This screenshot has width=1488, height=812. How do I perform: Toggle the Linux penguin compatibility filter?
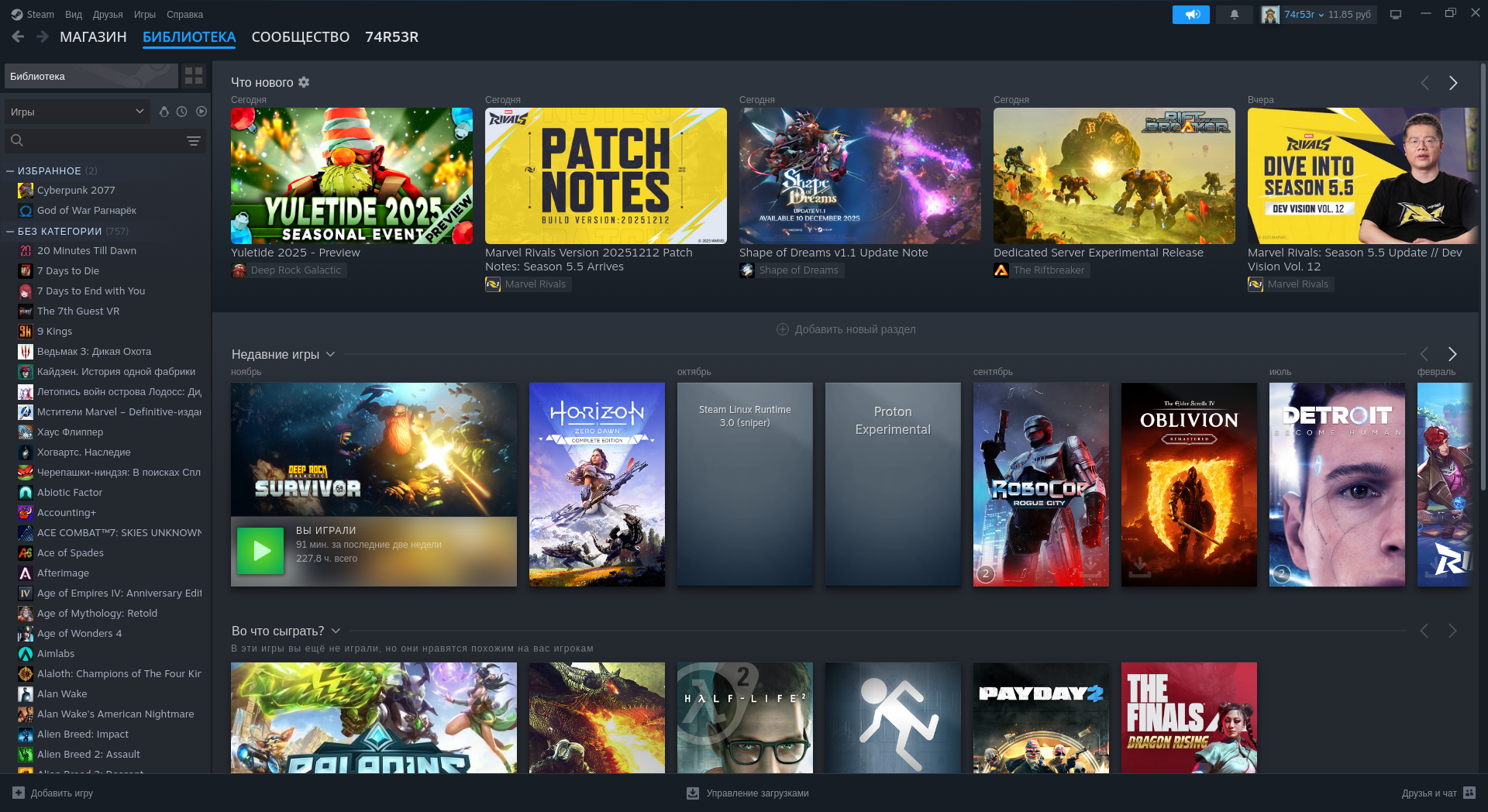[x=164, y=112]
